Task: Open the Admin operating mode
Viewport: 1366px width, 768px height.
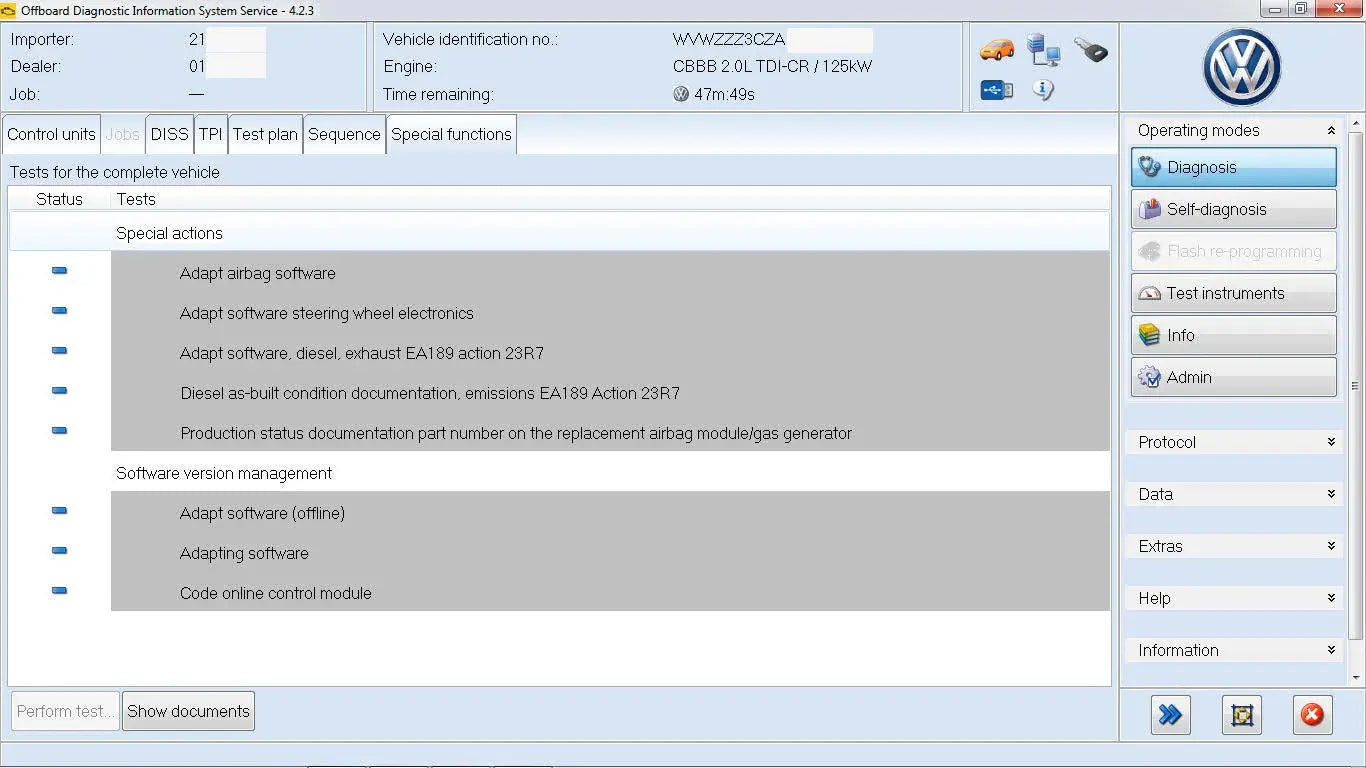Action: [1233, 377]
